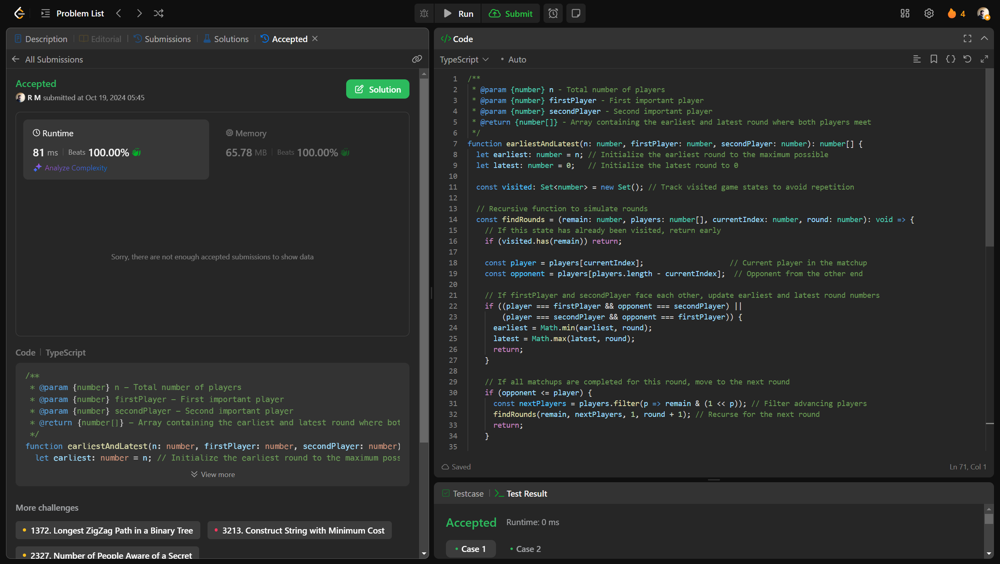
Task: Open 1372. Longest ZigZag Path challenge
Action: coord(108,530)
